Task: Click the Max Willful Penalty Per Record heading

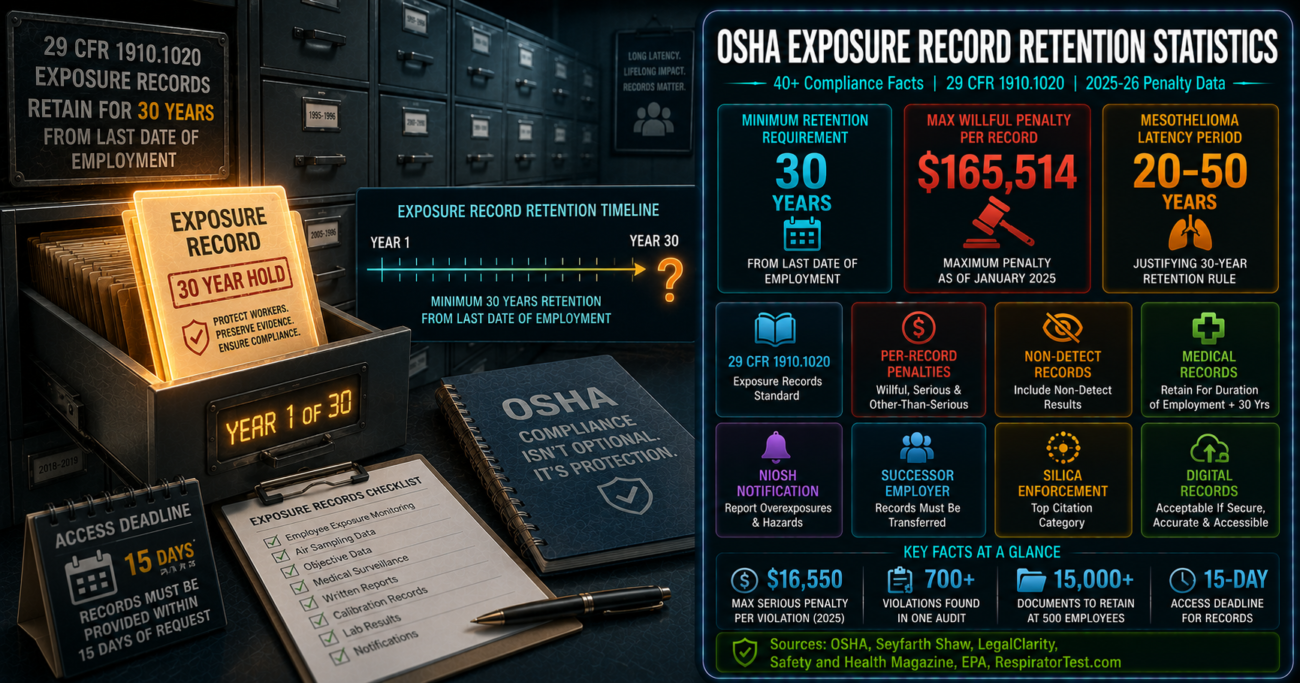Action: (1001, 127)
